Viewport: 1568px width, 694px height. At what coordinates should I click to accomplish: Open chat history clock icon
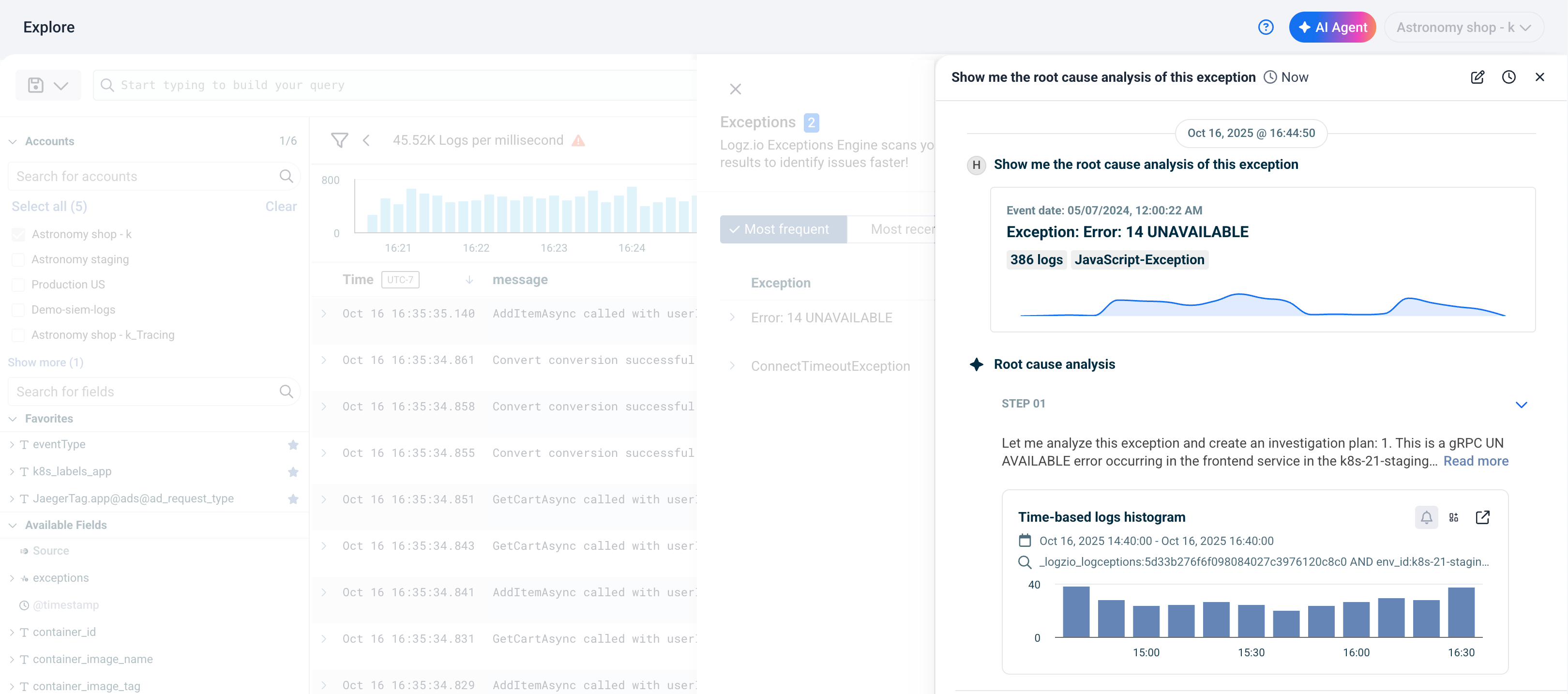[x=1508, y=77]
